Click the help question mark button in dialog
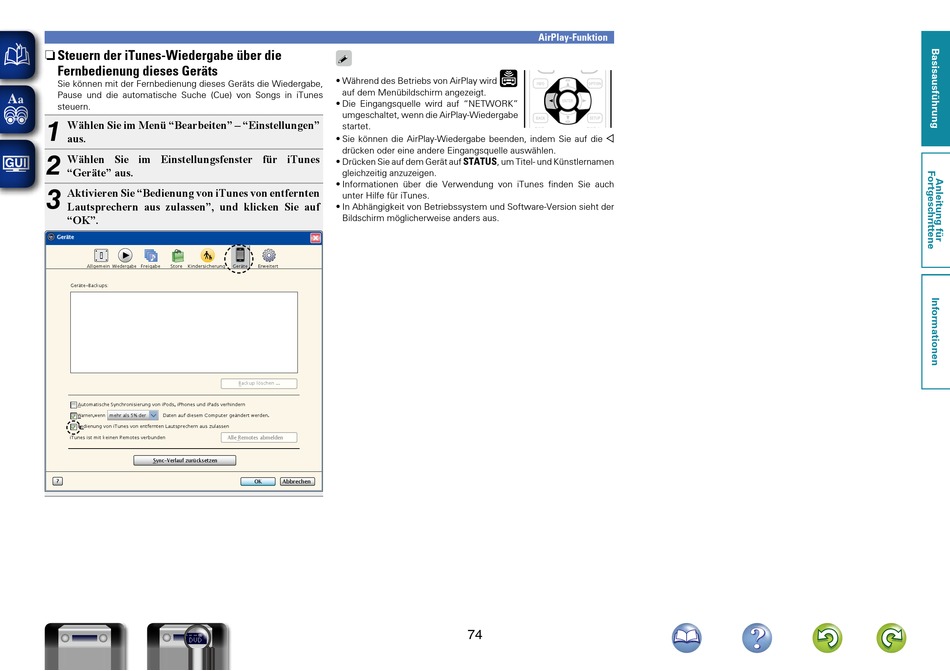The height and width of the screenshot is (671, 950). coord(58,481)
